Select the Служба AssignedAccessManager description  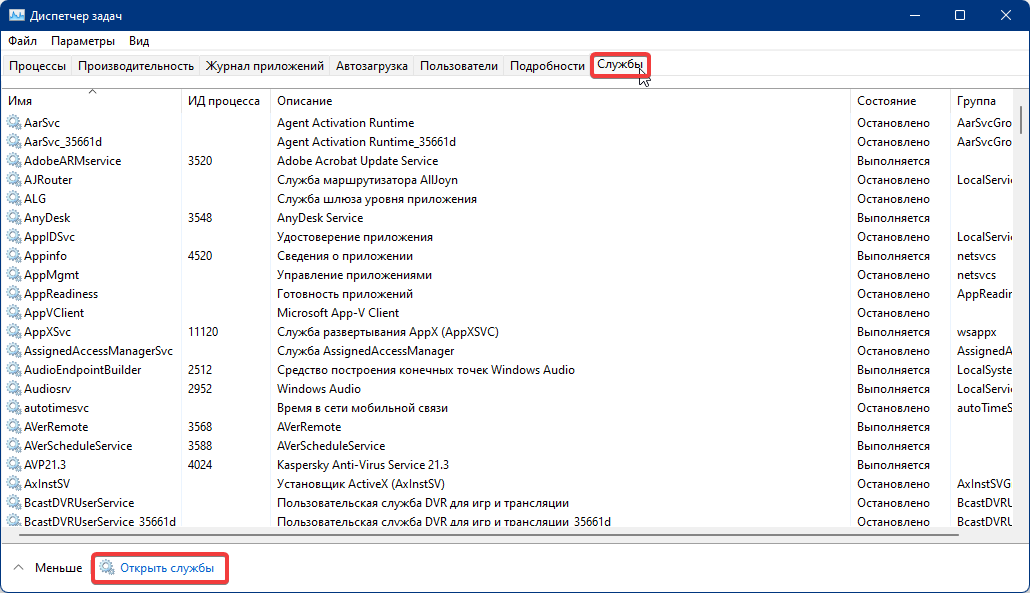[x=365, y=351]
